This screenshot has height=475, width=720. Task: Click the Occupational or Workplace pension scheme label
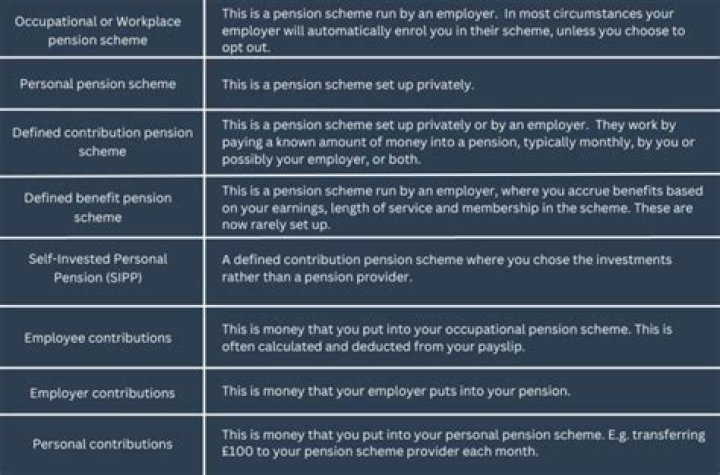coord(102,31)
